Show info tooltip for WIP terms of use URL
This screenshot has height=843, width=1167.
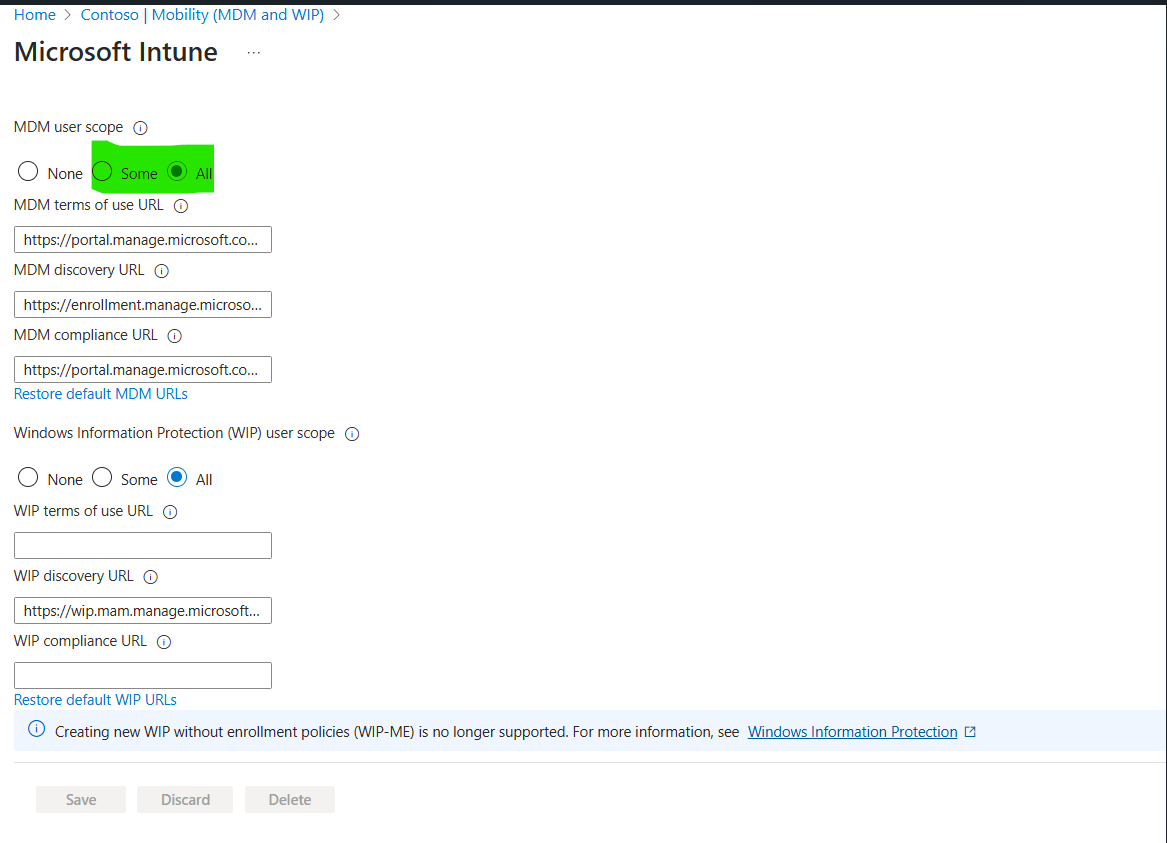[x=170, y=512]
